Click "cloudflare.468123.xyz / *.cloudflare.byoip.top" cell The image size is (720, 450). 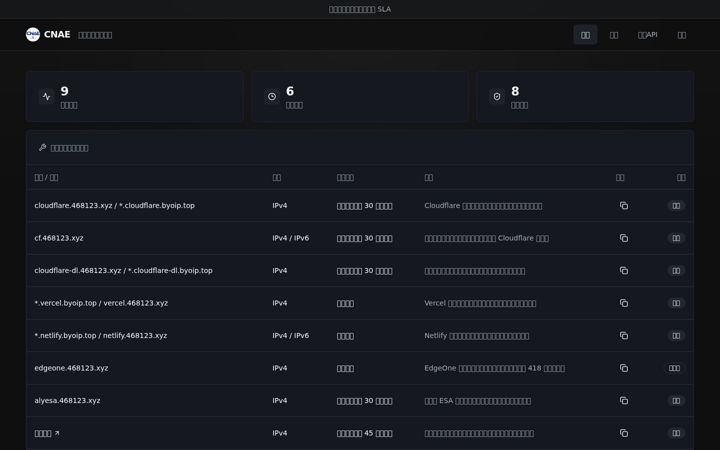click(x=114, y=205)
